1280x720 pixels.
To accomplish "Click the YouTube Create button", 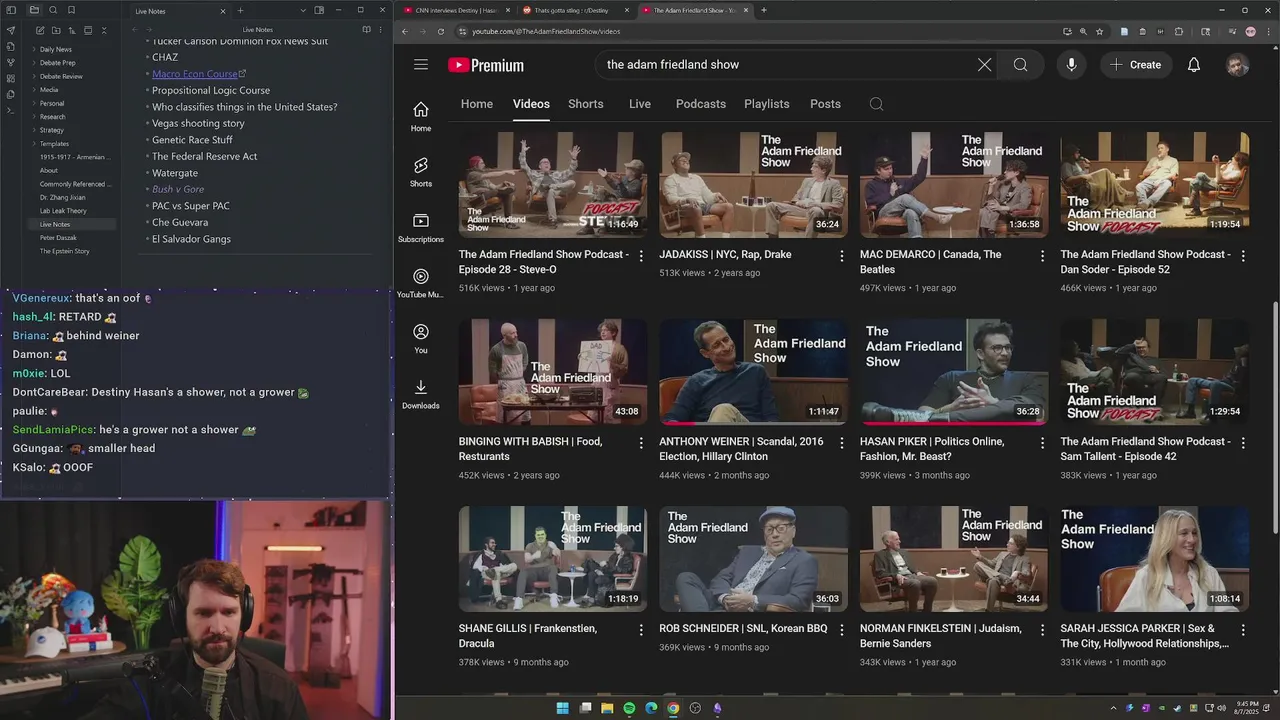I will coord(1136,65).
